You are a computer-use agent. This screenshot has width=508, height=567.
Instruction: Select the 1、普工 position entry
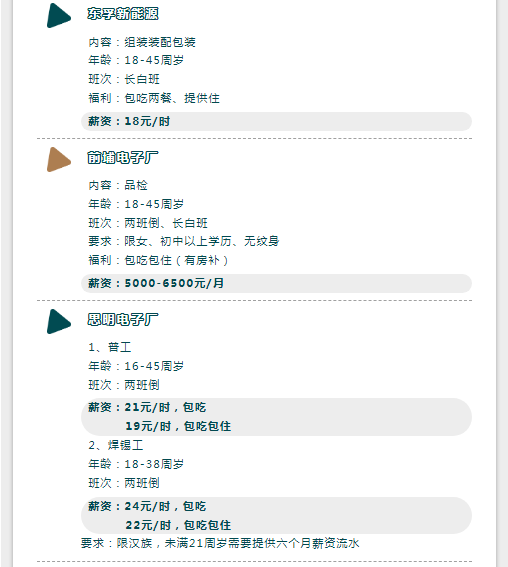[110, 347]
